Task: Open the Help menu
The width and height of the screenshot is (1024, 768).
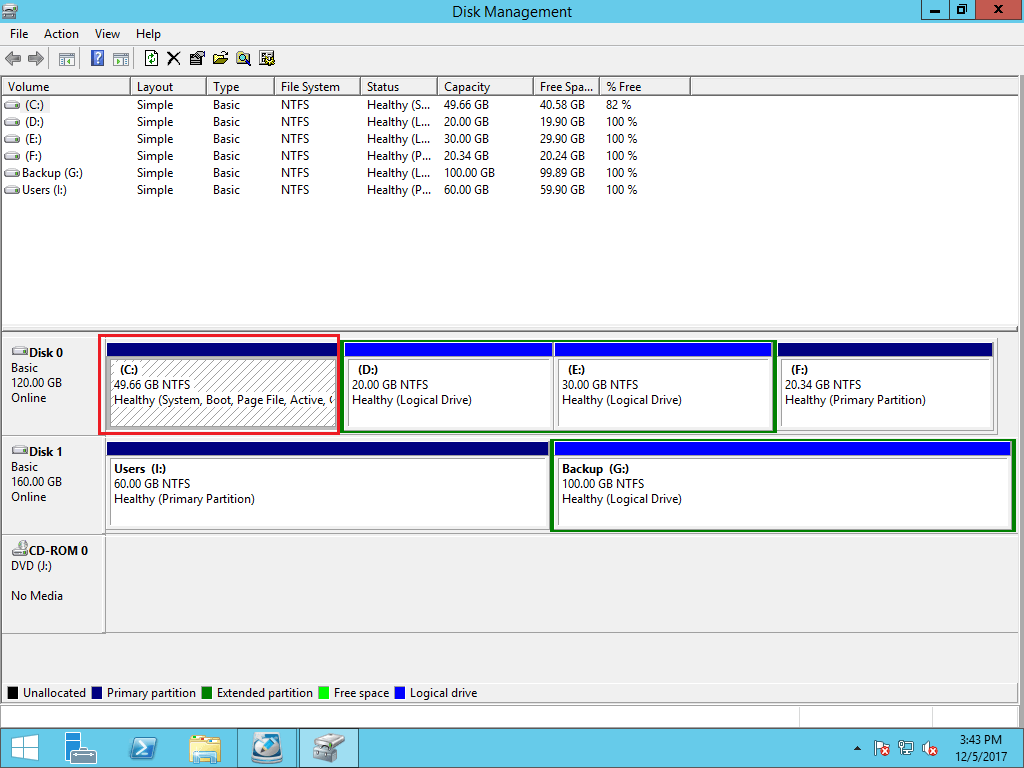Action: point(148,34)
